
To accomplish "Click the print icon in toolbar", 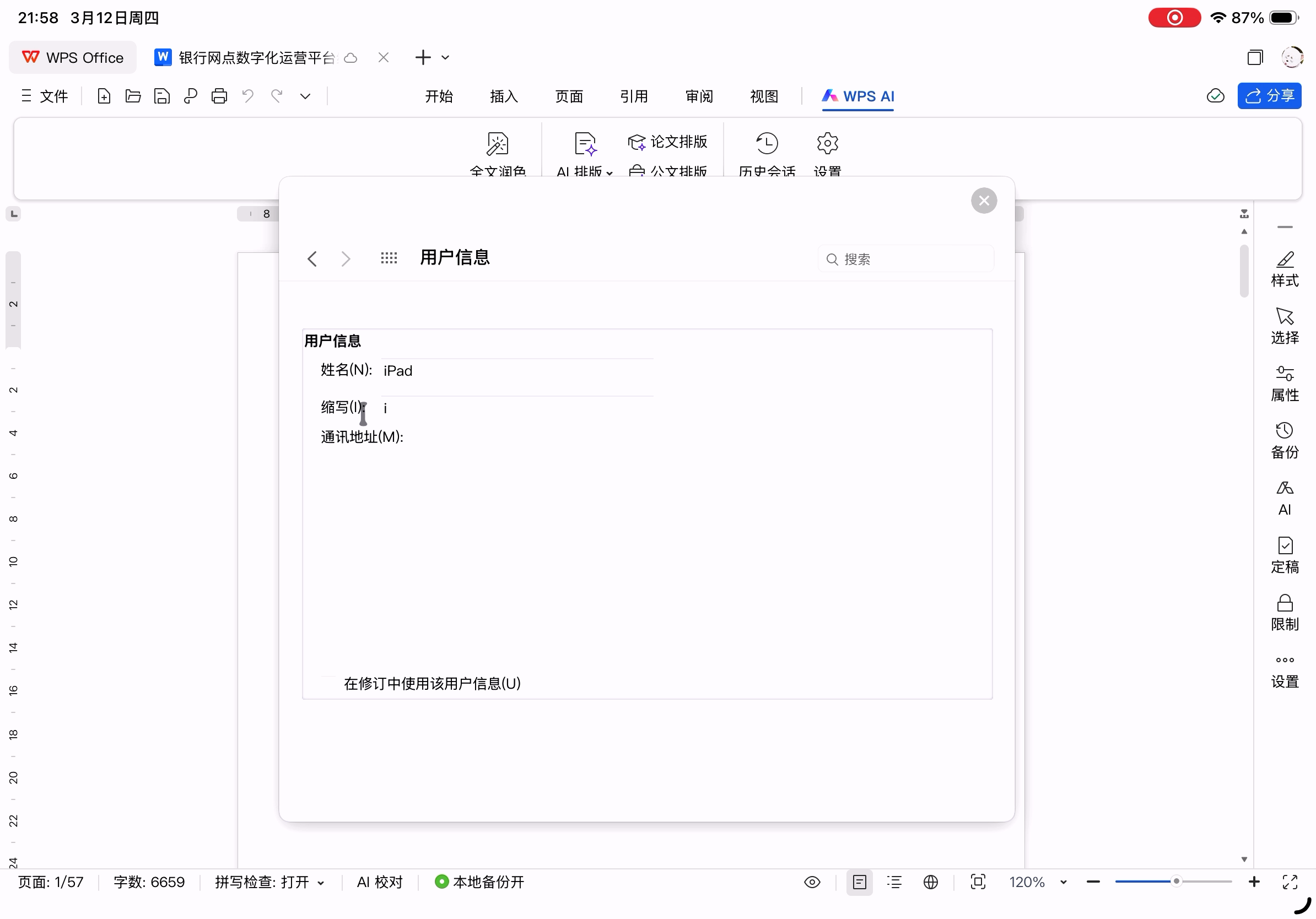I will 219,96.
